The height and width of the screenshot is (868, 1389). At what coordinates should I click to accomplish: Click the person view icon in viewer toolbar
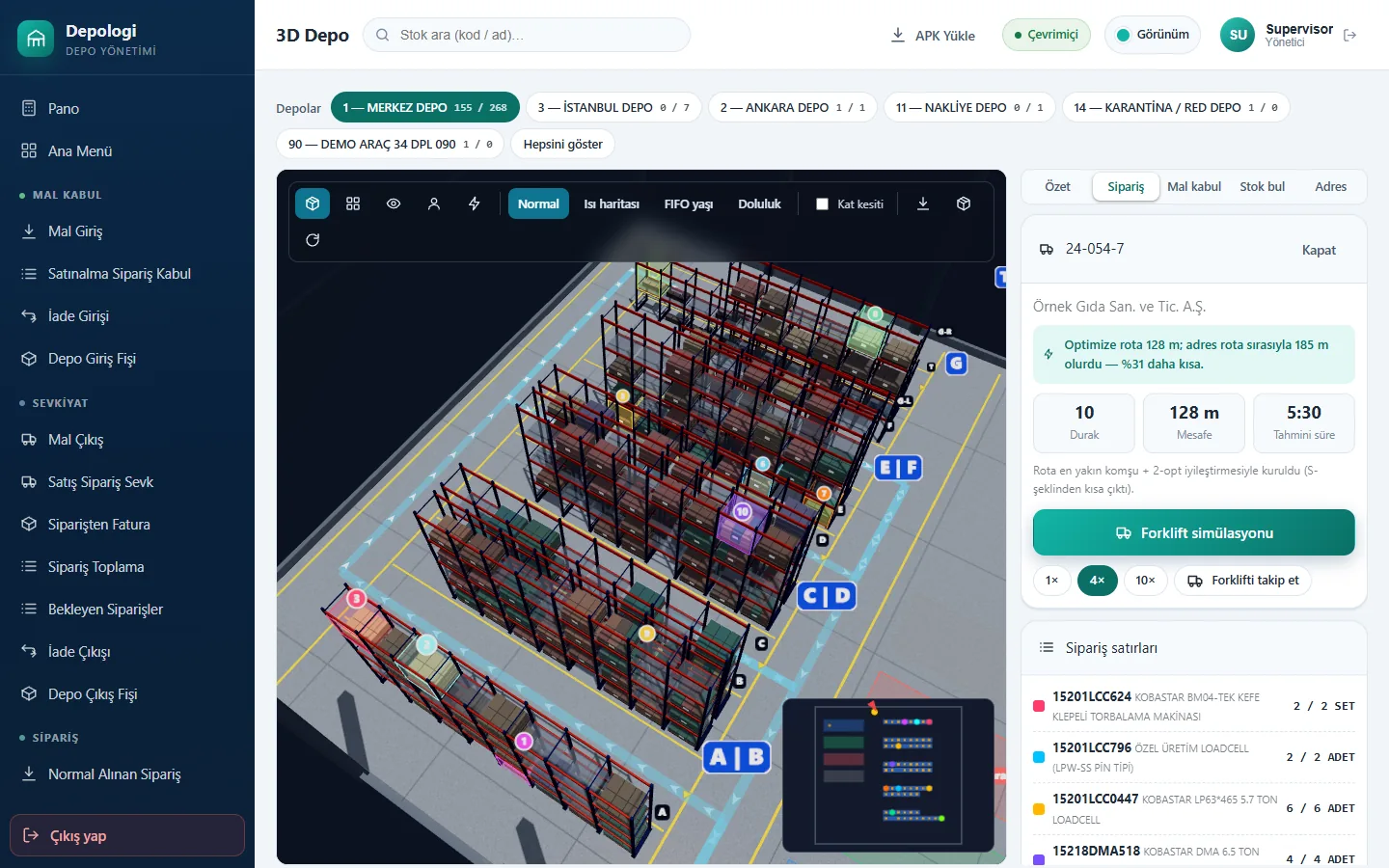click(434, 203)
